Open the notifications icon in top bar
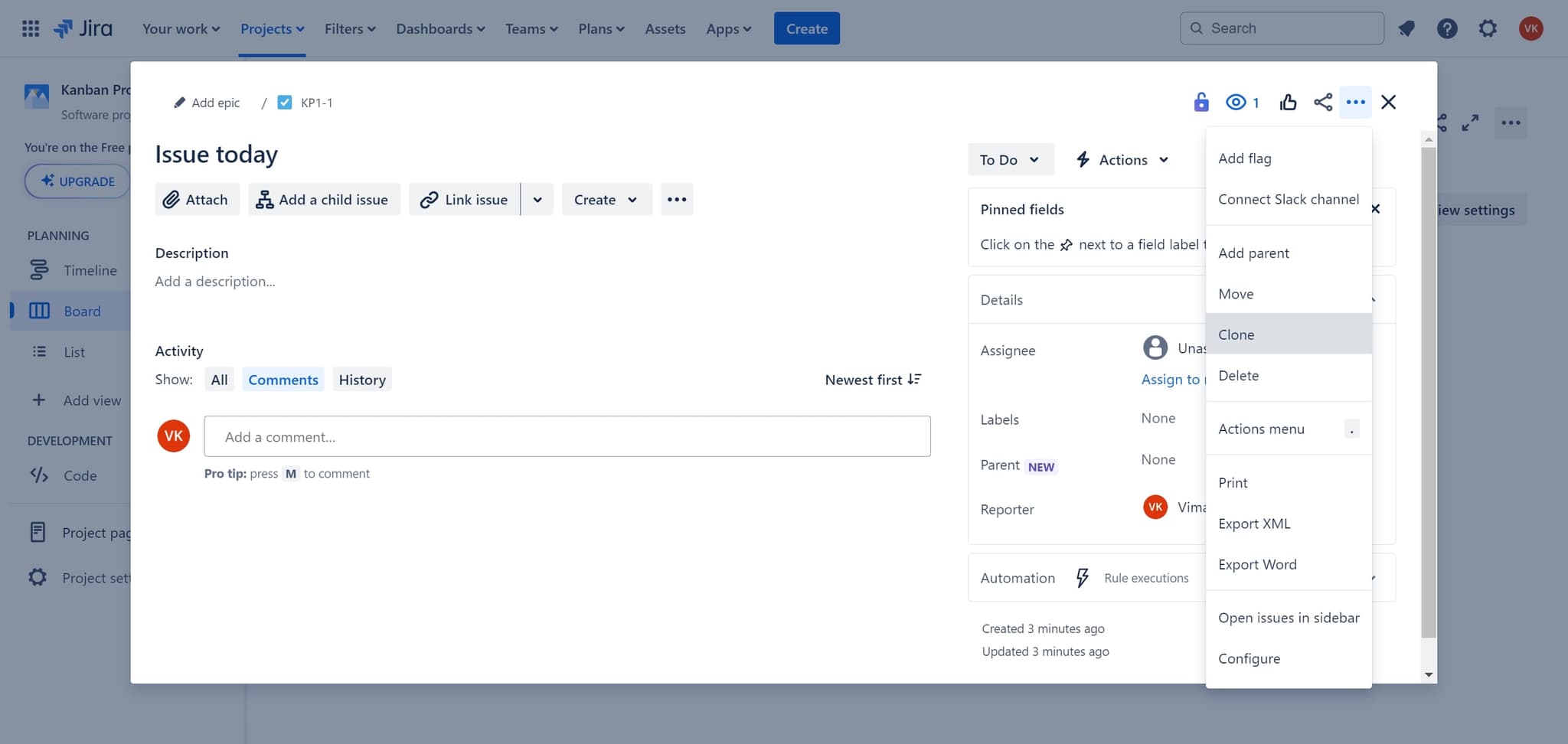Viewport: 1568px width, 744px height. pos(1406,29)
